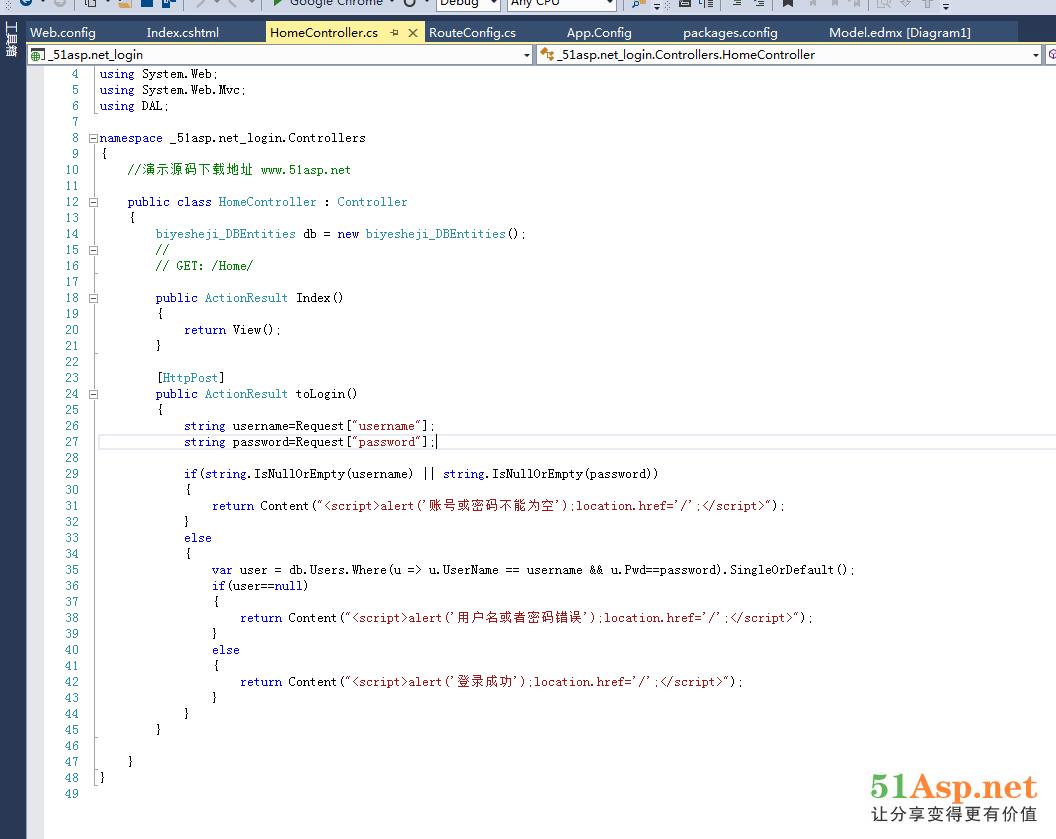Open the Model.edmx [Diagram1] tab

point(899,32)
